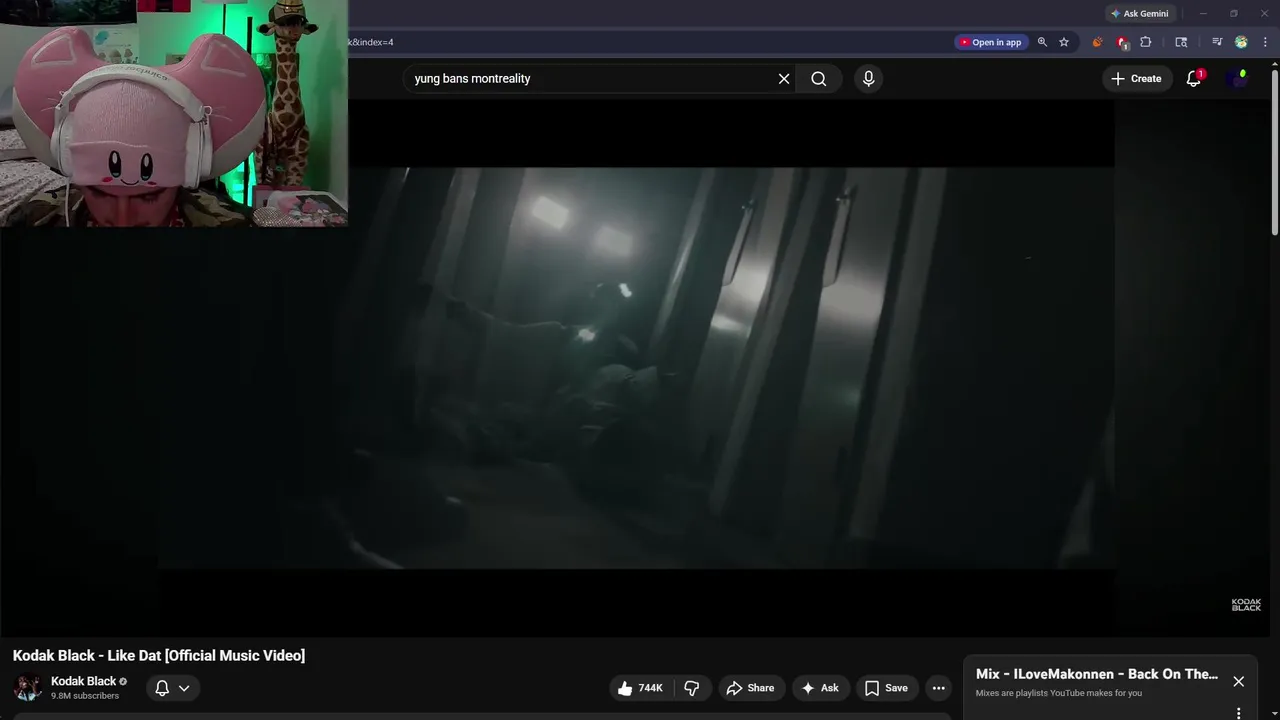
Task: Click the Open in app chip
Action: point(990,42)
